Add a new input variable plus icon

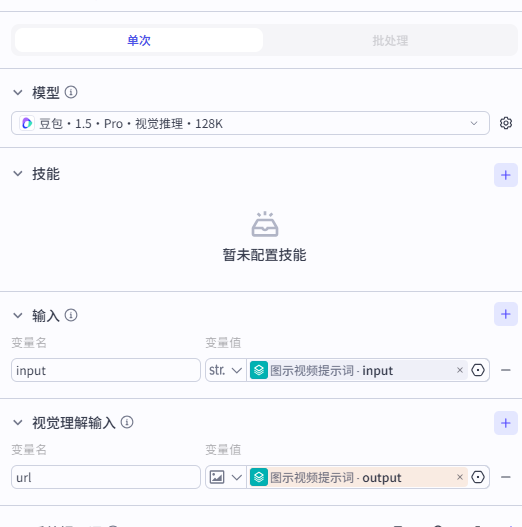pos(506,314)
